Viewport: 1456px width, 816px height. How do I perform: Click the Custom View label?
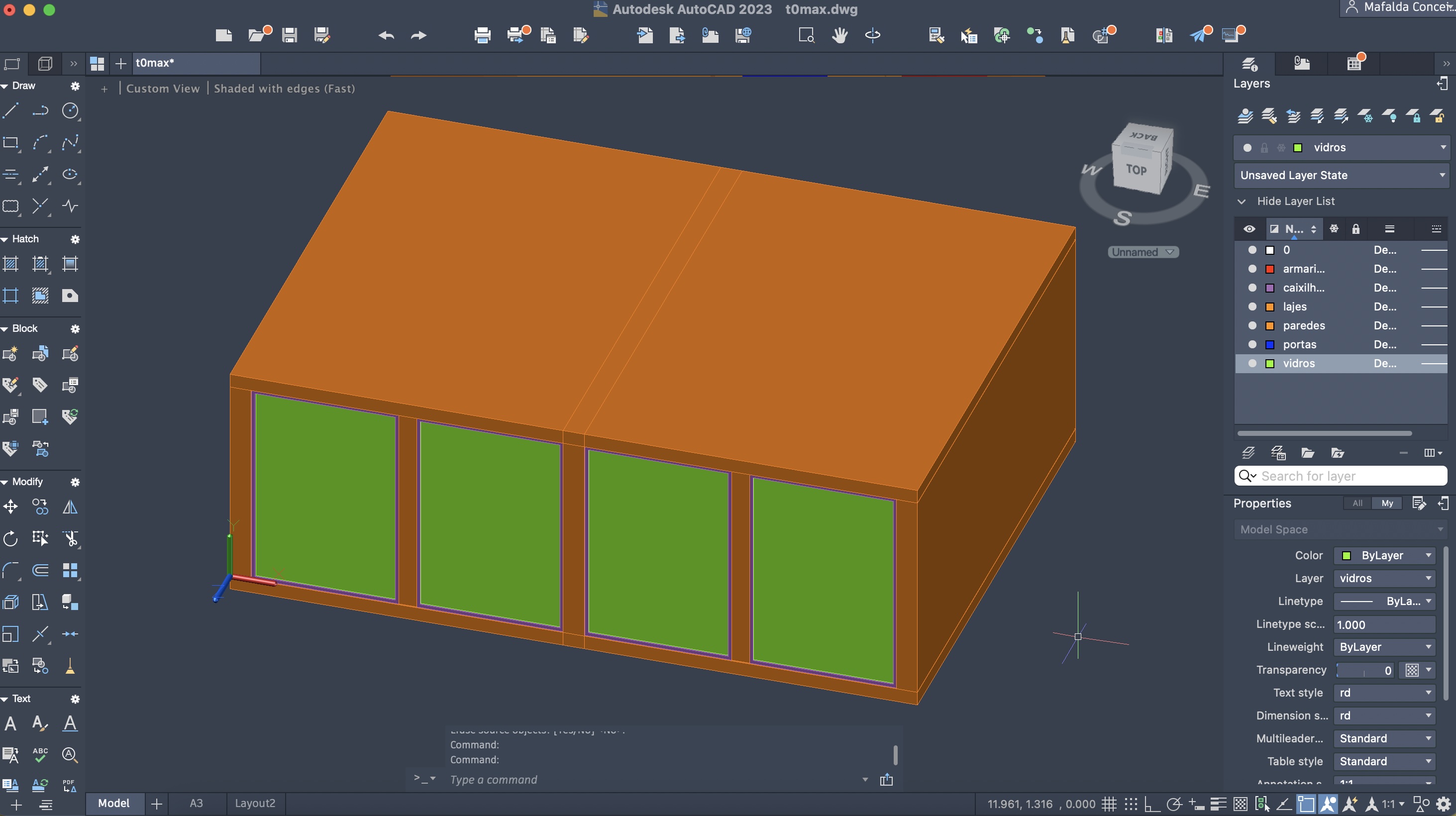pyautogui.click(x=163, y=89)
